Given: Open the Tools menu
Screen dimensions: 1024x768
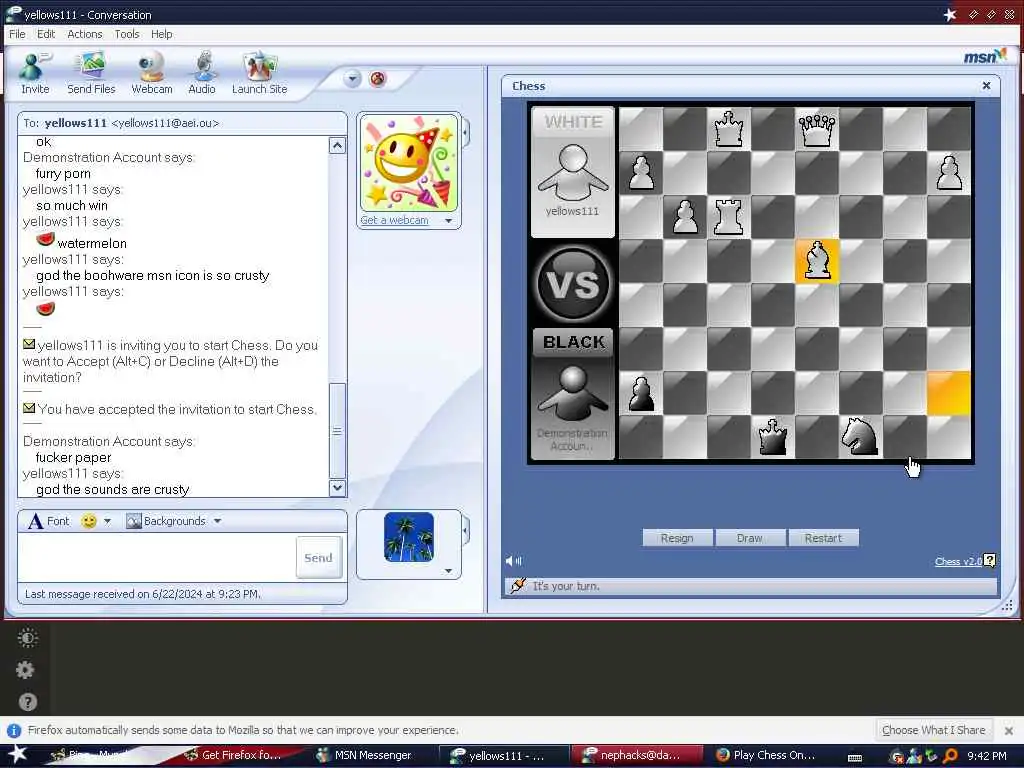Looking at the screenshot, I should (127, 34).
